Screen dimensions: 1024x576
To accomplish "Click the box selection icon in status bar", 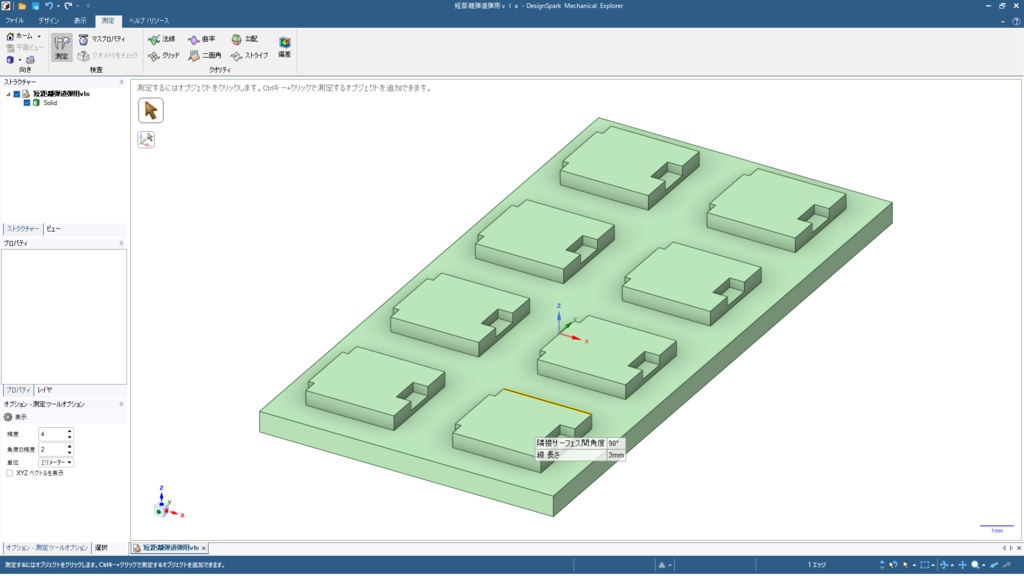I will [925, 565].
